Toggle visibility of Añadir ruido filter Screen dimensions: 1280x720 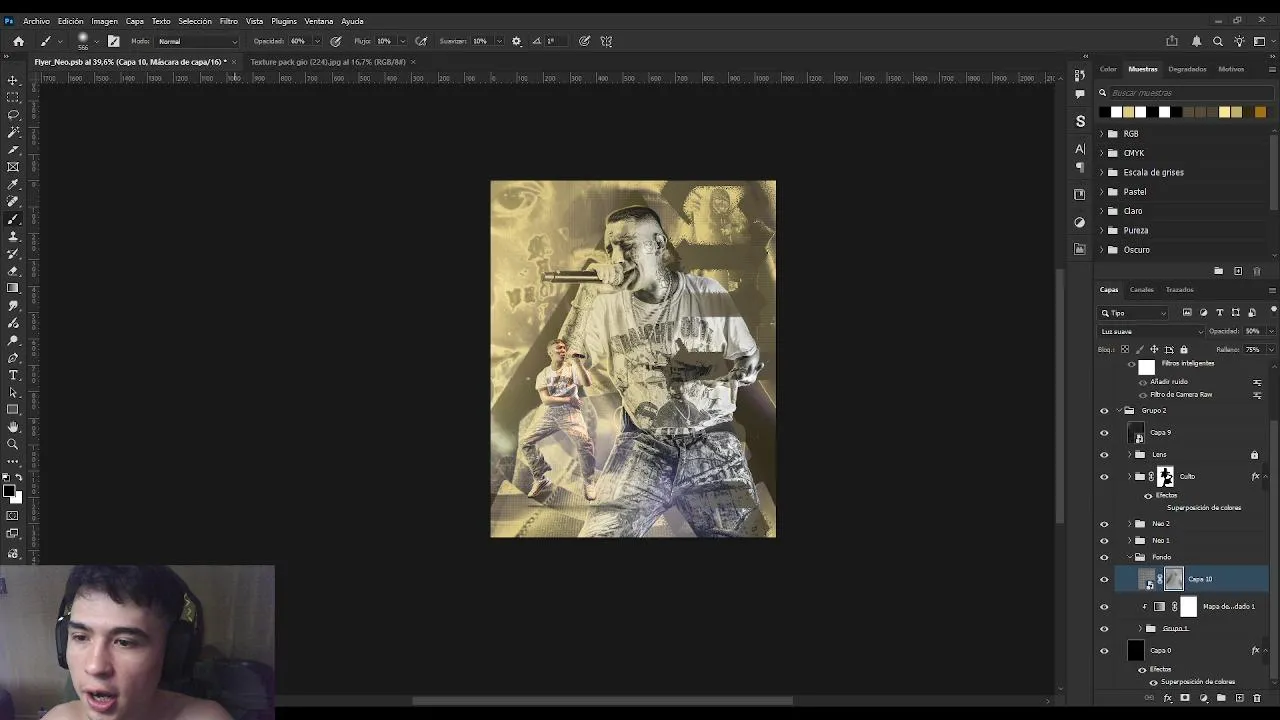click(1143, 382)
